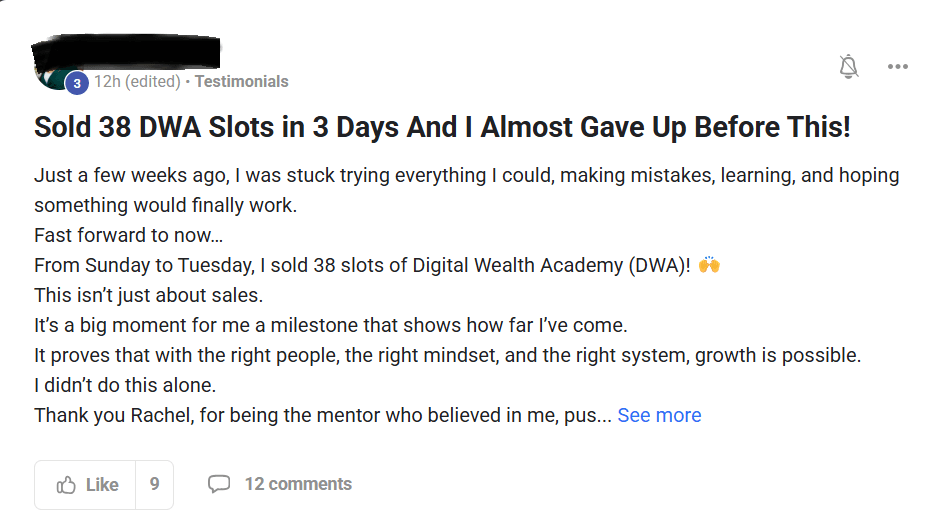Viewport: 948px width, 525px height.
Task: Open the 12 comments section
Action: [x=298, y=484]
